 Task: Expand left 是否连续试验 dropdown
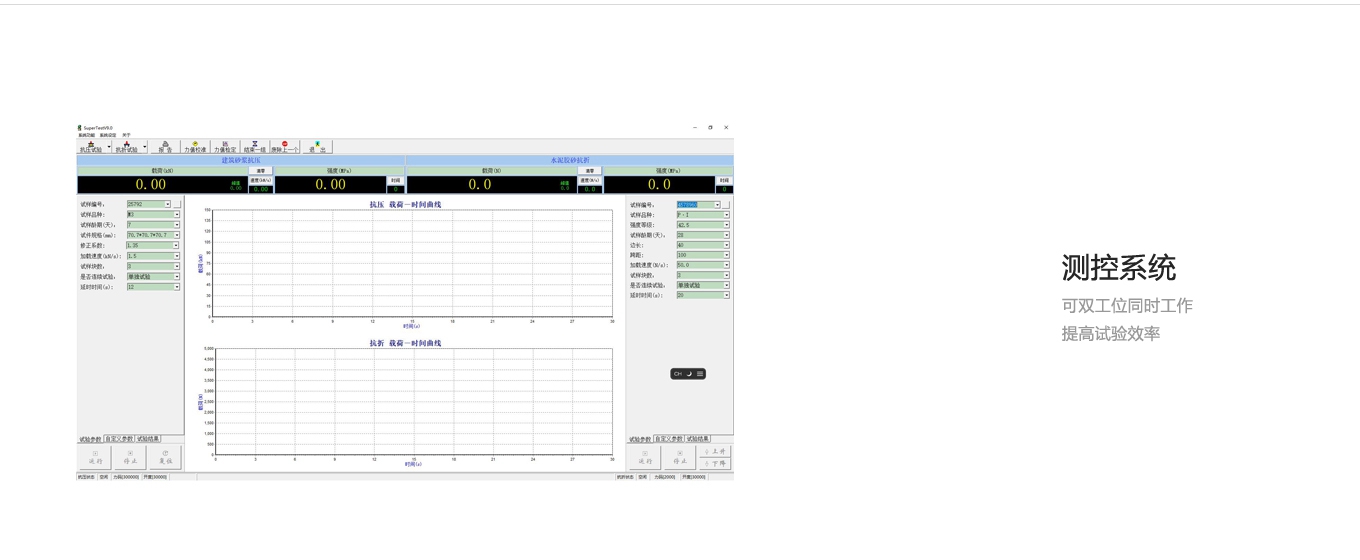(177, 277)
